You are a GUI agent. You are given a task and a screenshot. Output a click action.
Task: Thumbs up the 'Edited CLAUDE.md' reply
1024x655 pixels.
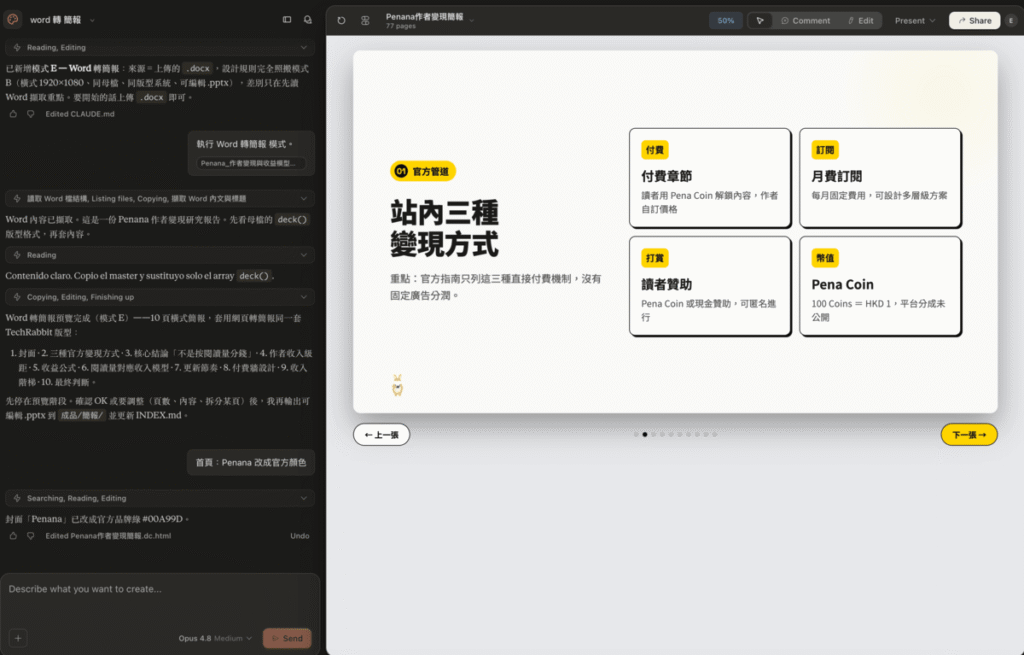click(13, 114)
